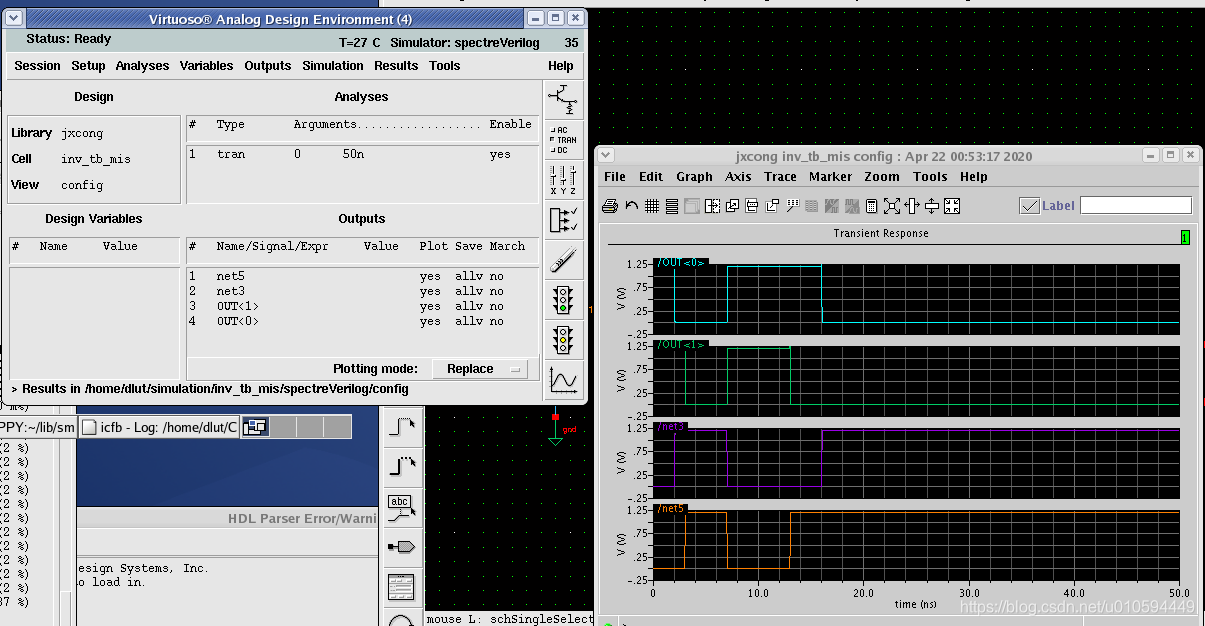Click the Undo arrow in waveform toolbar

[631, 206]
